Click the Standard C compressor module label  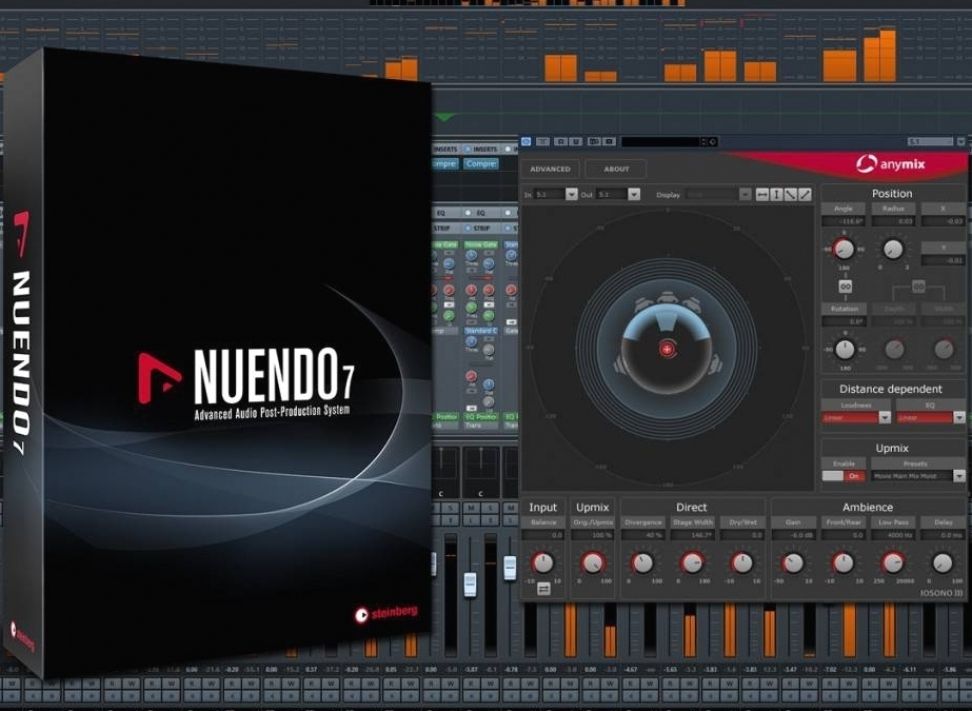480,331
